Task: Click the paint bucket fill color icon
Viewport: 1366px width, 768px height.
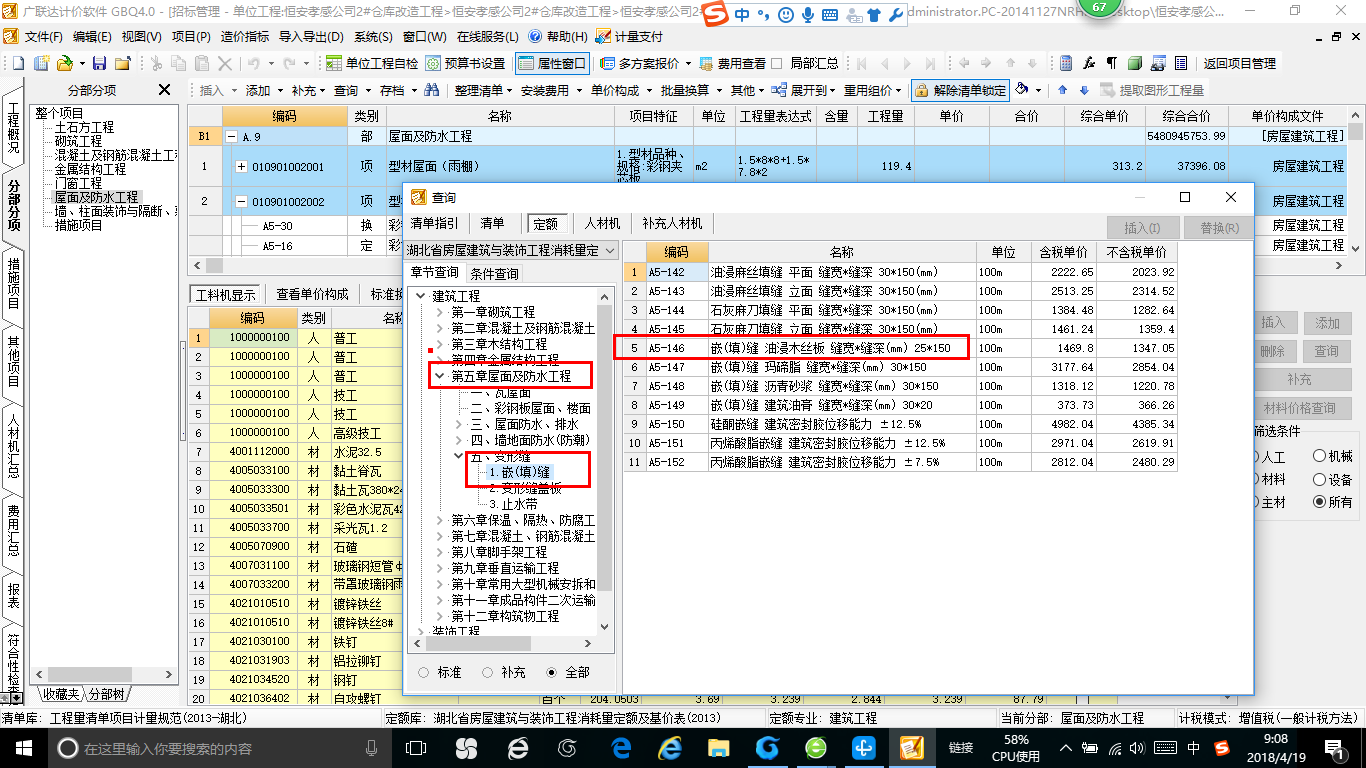Action: coord(1022,90)
